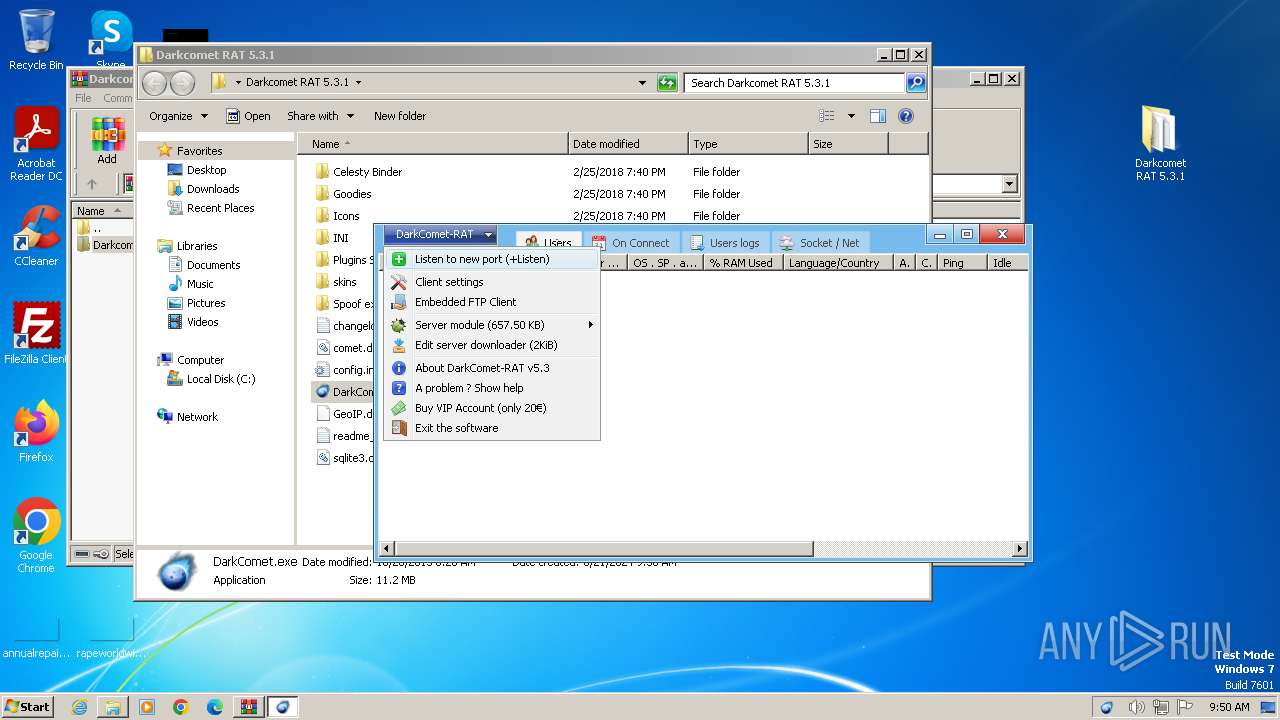The width and height of the screenshot is (1280, 720).
Task: Toggle the preview pane icon
Action: [878, 116]
